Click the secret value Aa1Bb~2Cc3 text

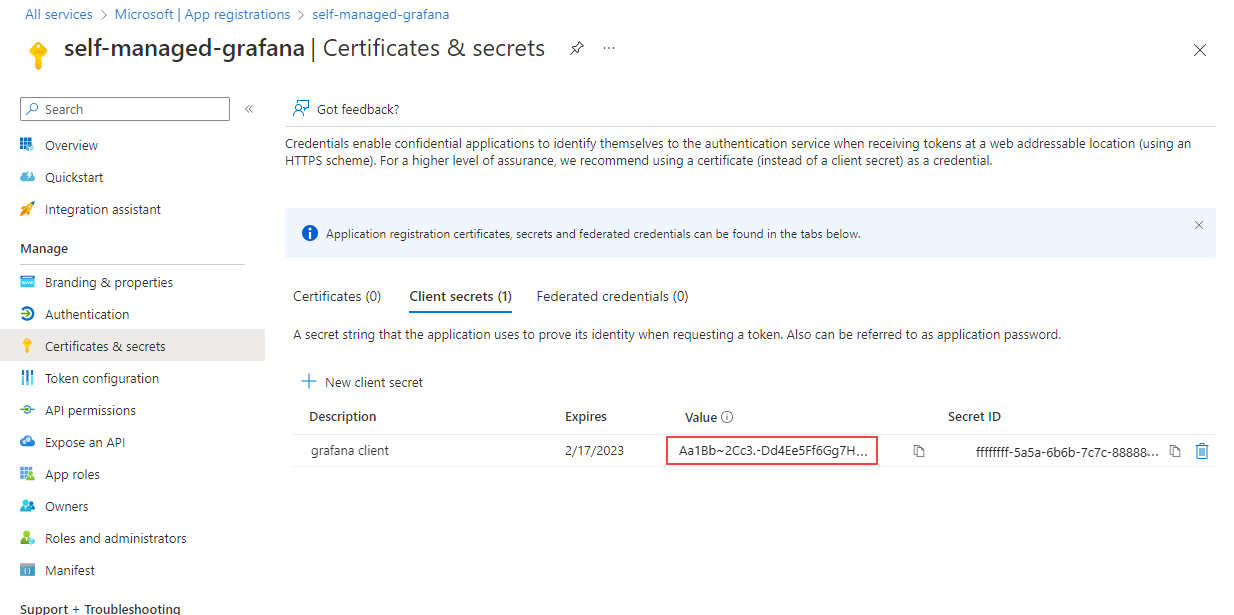coord(773,450)
